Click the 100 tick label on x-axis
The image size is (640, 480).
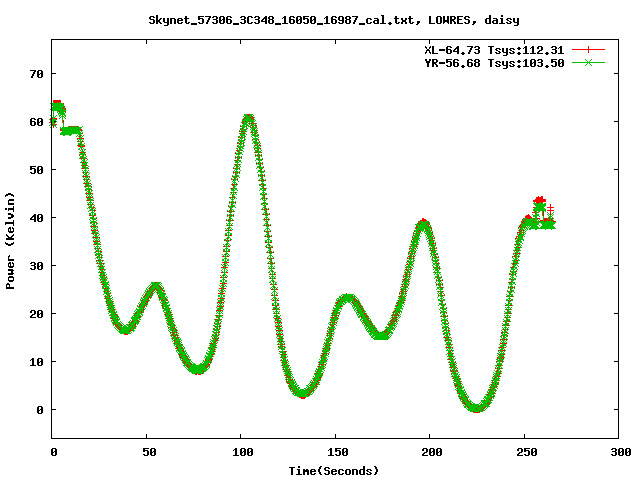[x=243, y=452]
